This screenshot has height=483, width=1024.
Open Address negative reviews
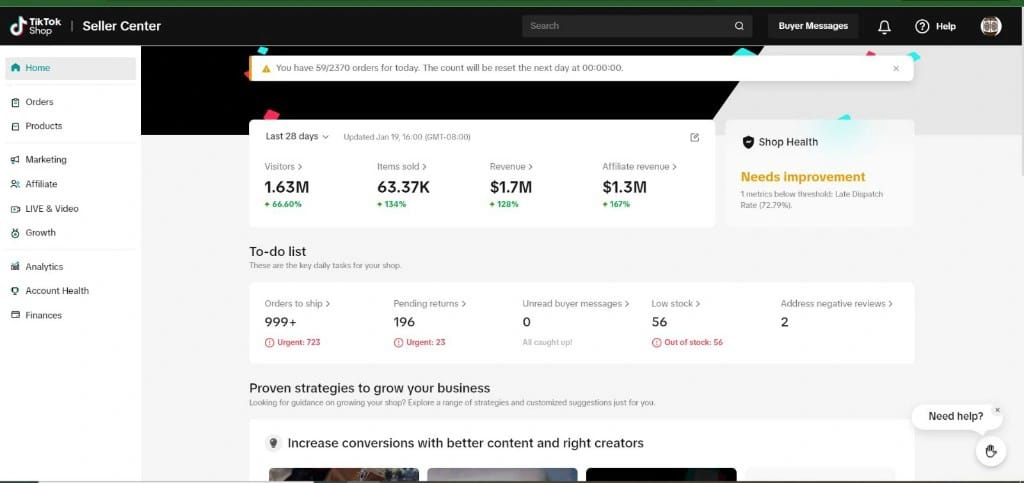(x=837, y=304)
